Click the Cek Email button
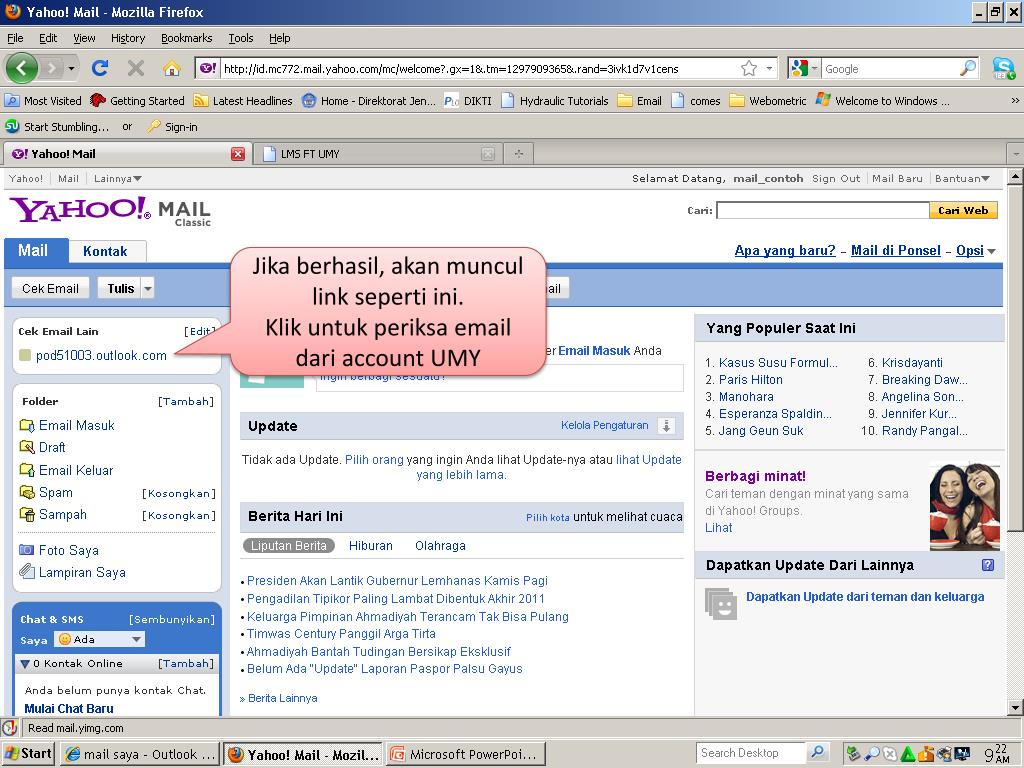The width and height of the screenshot is (1024, 768). pos(50,288)
